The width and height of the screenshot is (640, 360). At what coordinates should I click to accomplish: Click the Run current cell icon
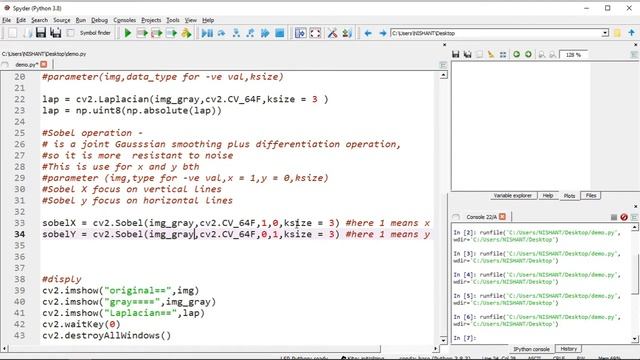[x=142, y=33]
